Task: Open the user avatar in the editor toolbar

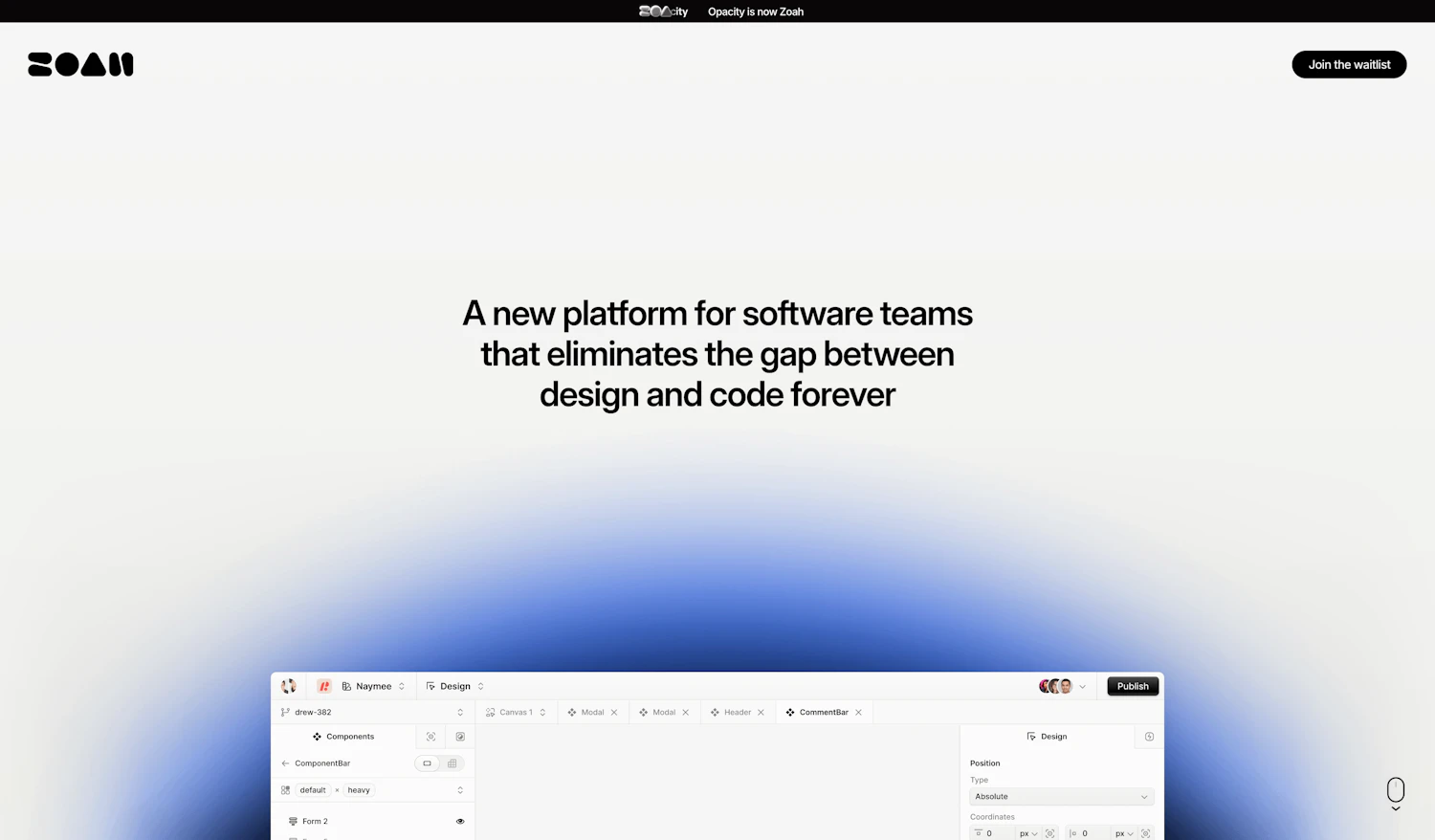Action: [x=288, y=686]
